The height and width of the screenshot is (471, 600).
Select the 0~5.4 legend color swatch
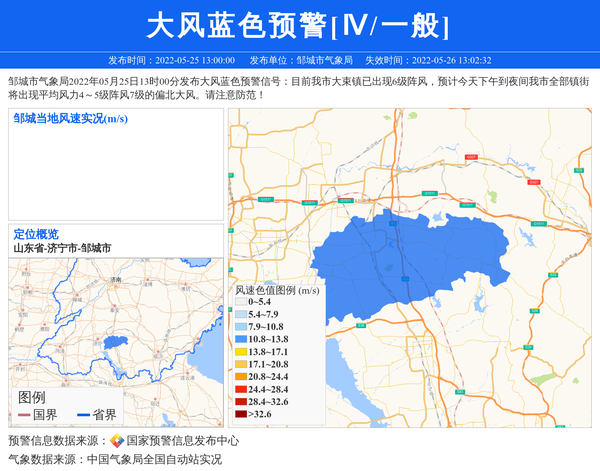(240, 301)
